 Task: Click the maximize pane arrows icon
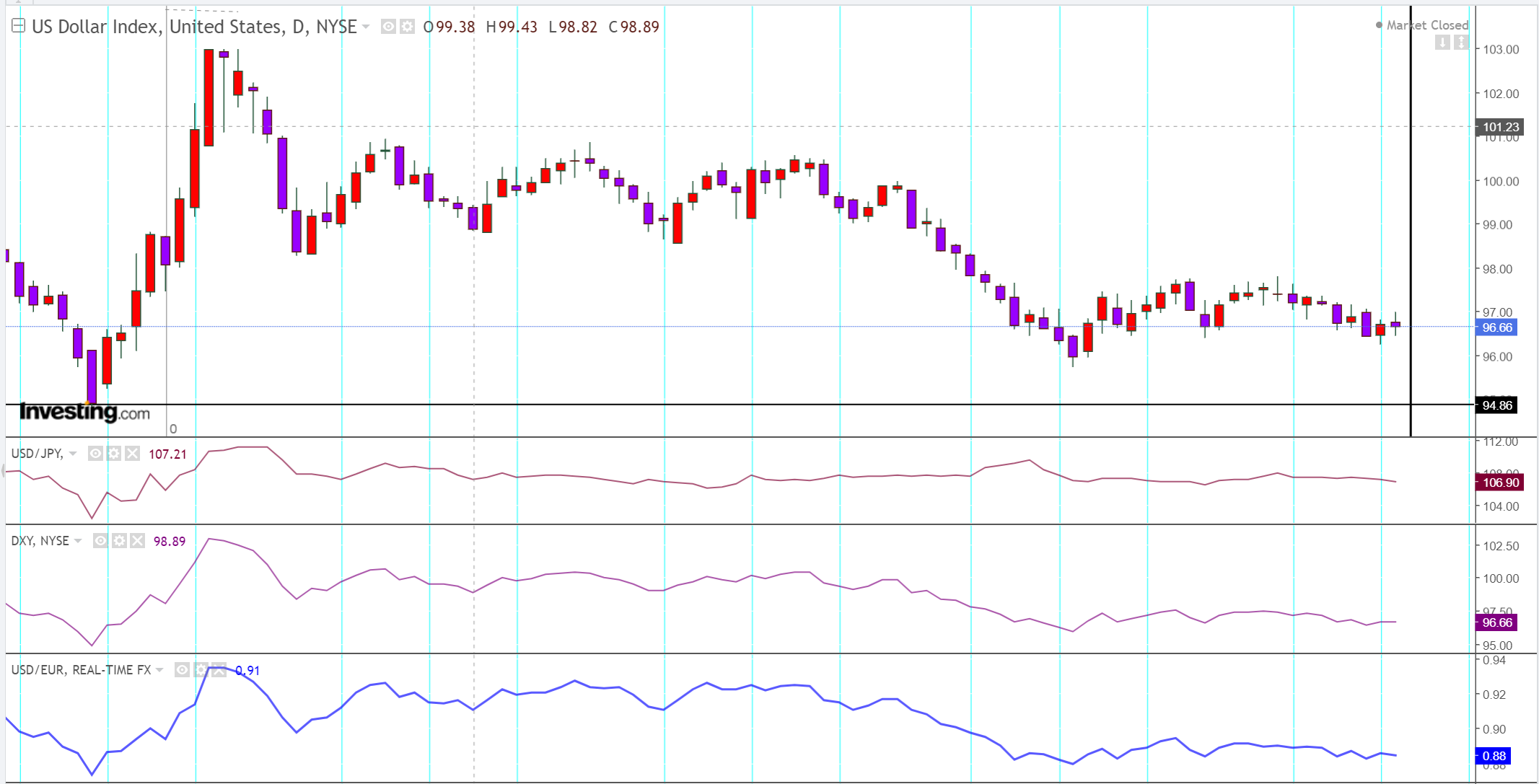click(x=1461, y=43)
